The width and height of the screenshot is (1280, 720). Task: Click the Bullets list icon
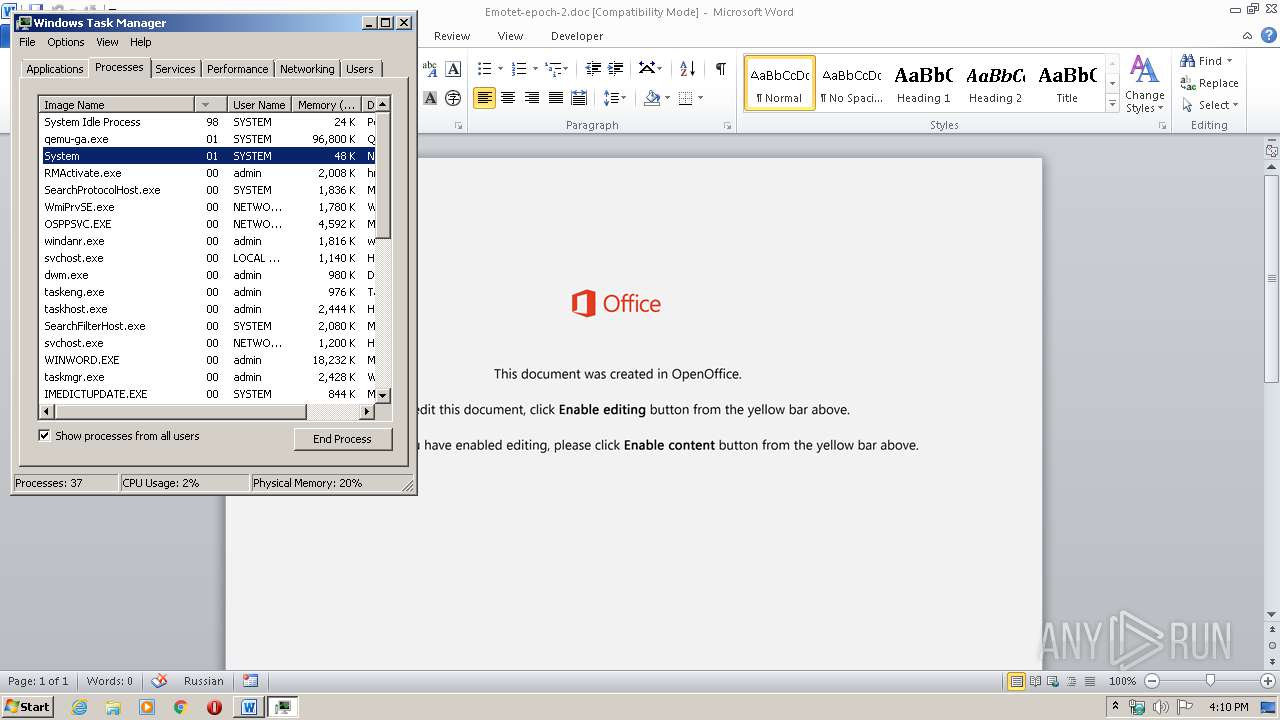click(x=485, y=68)
